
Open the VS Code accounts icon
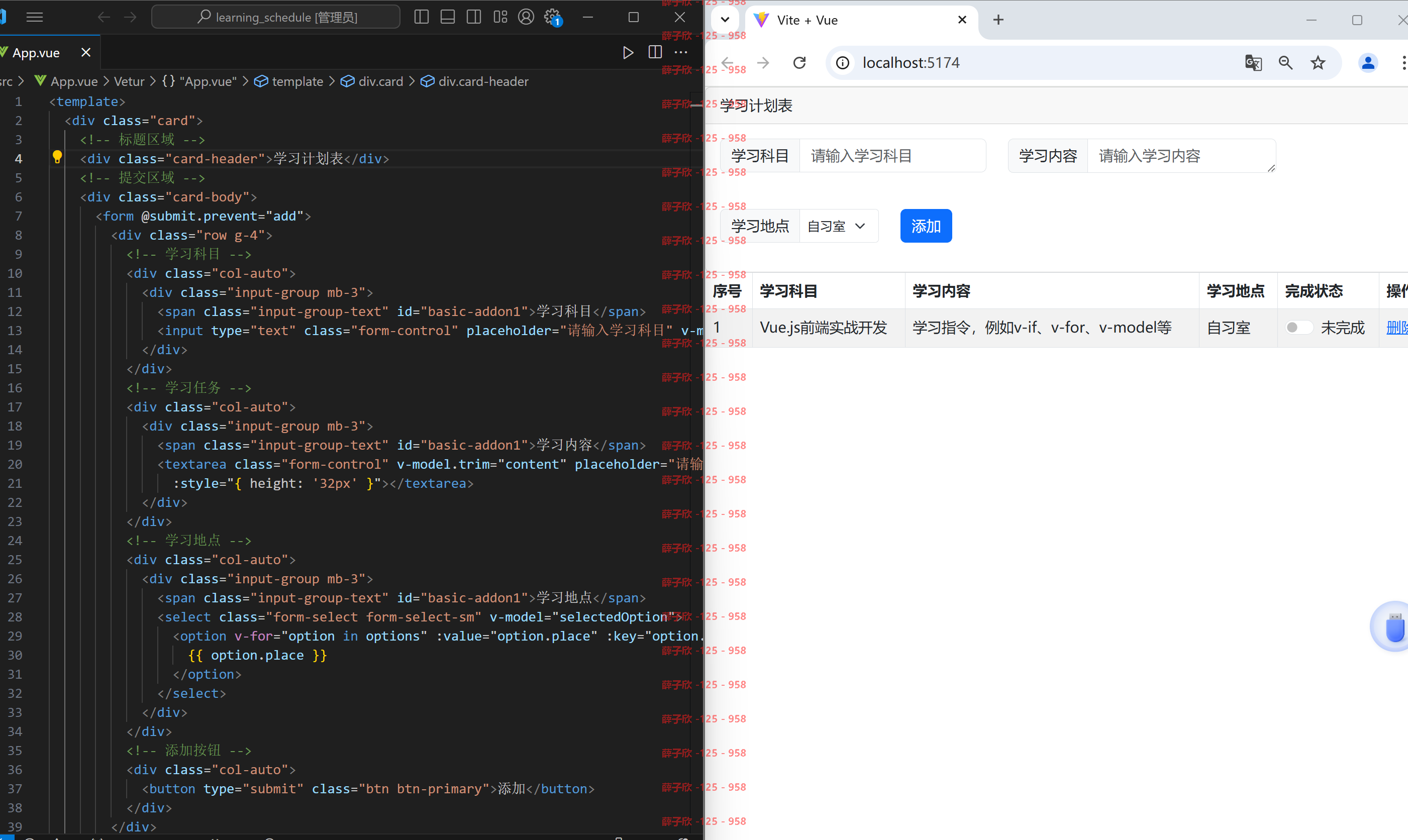[526, 17]
